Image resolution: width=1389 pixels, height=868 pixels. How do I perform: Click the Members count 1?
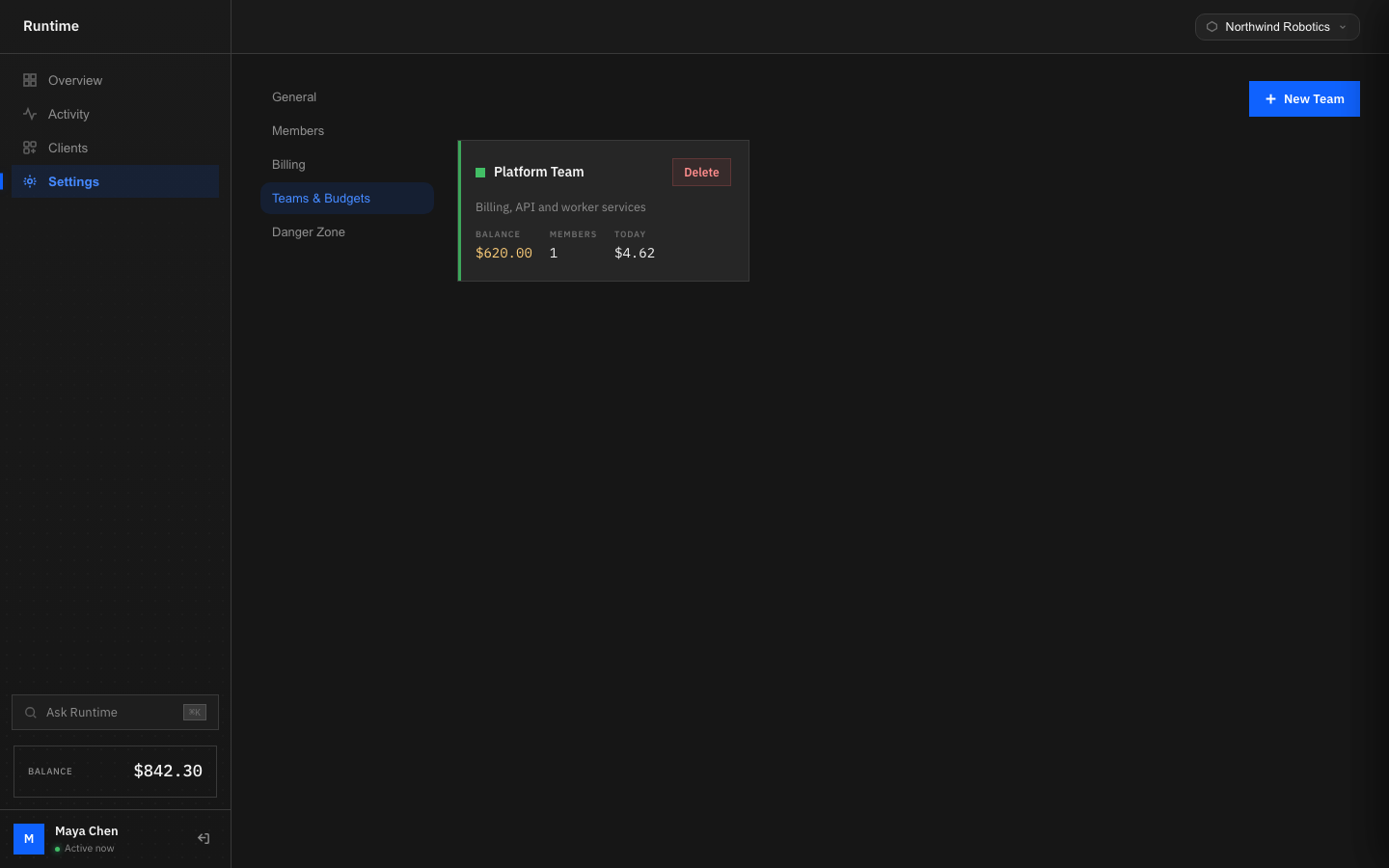click(x=554, y=253)
